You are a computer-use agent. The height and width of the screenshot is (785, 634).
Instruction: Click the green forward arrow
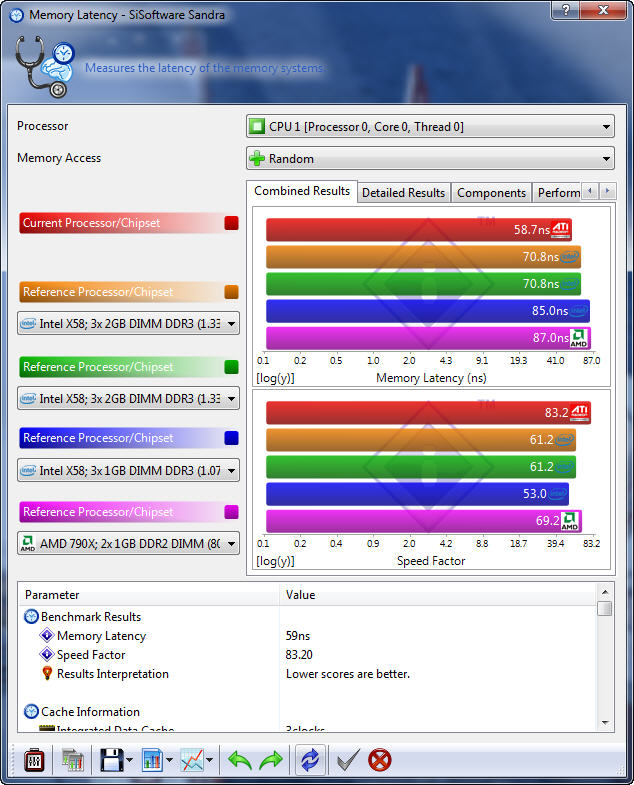(271, 760)
